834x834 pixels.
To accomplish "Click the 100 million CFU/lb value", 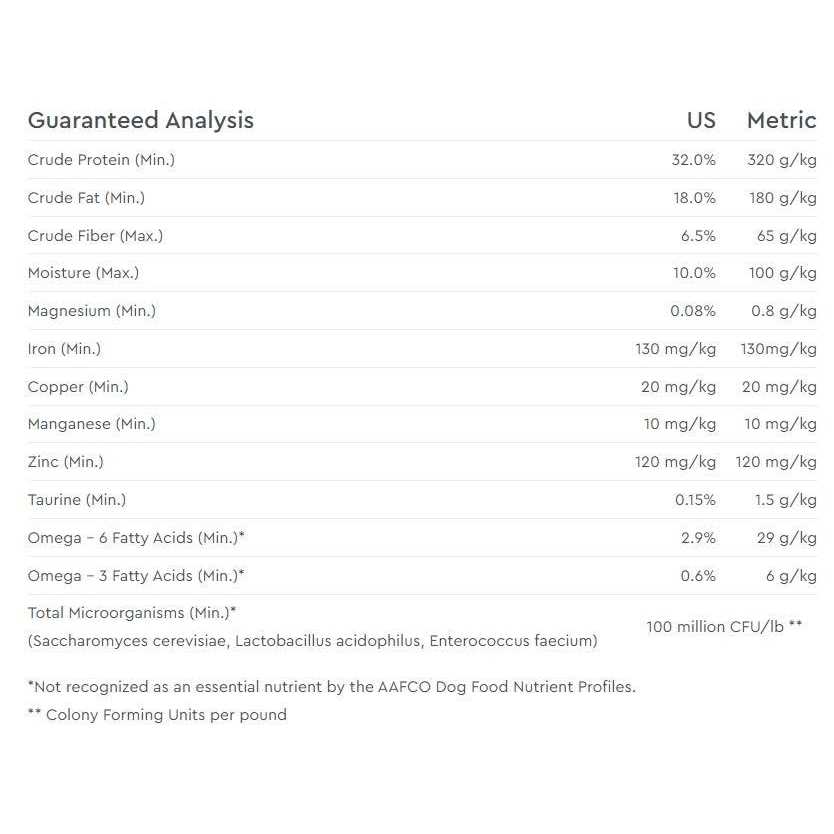I will tap(724, 627).
